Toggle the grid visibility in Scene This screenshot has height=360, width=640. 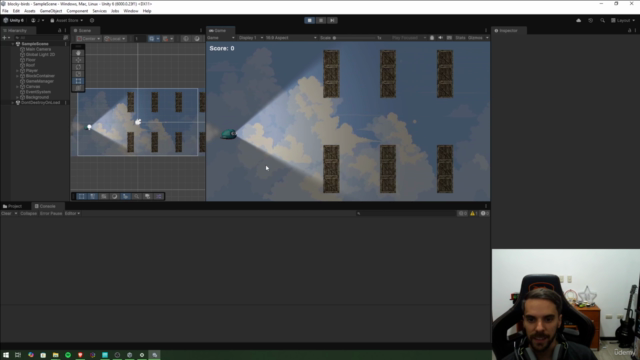[x=151, y=39]
